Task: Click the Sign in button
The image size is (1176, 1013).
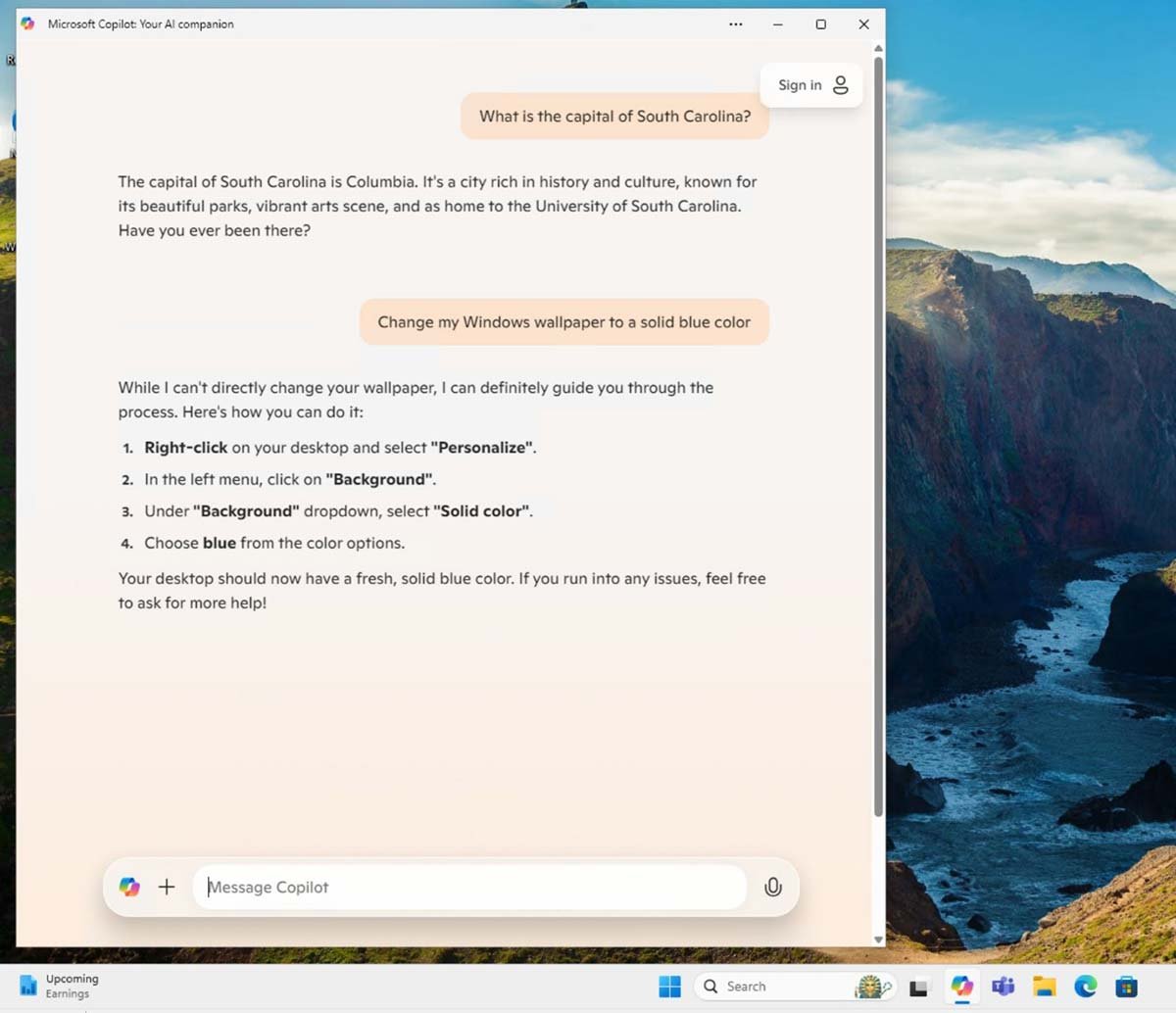Action: point(811,85)
